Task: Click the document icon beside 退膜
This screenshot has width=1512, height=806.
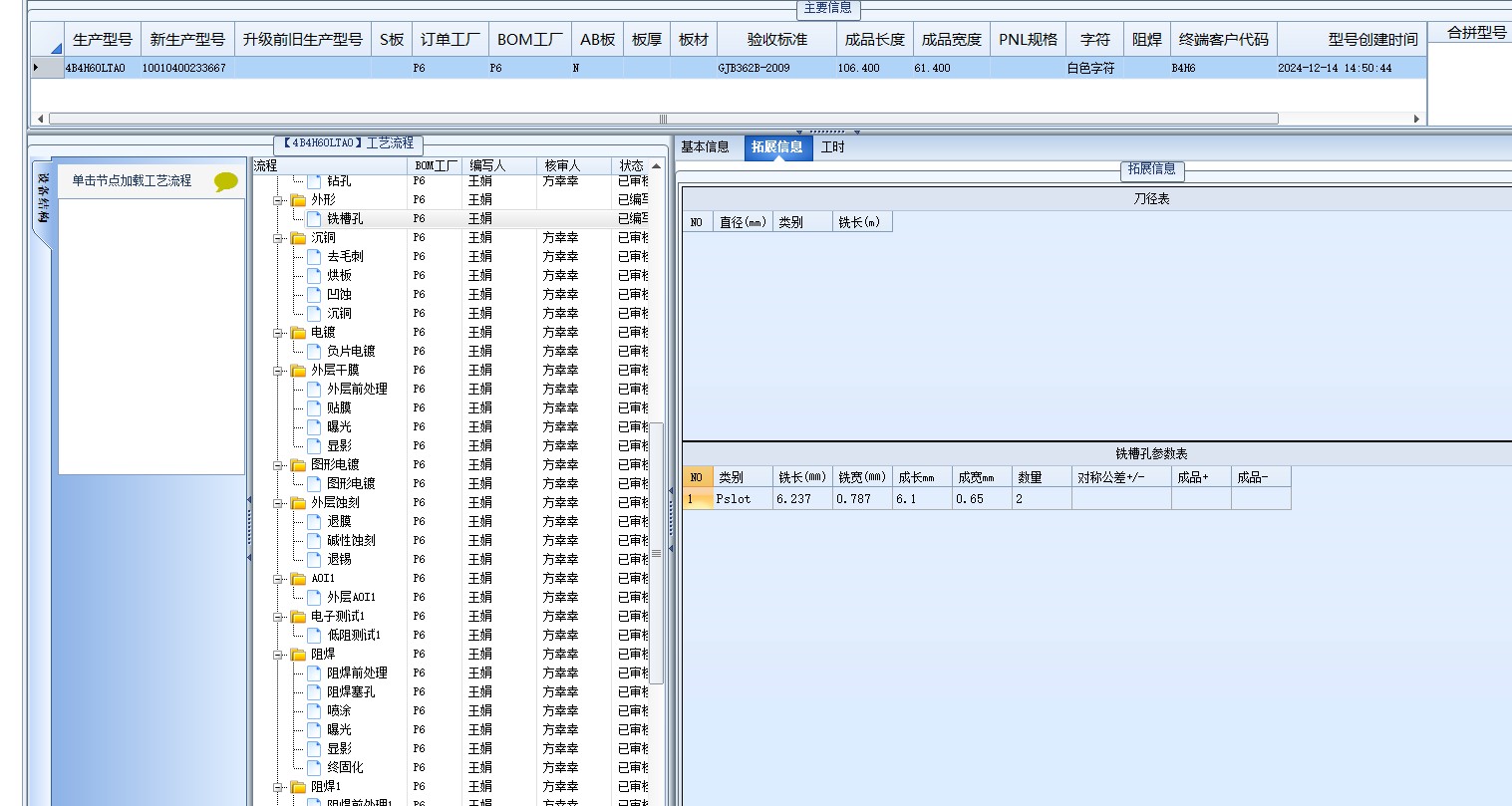Action: click(314, 521)
